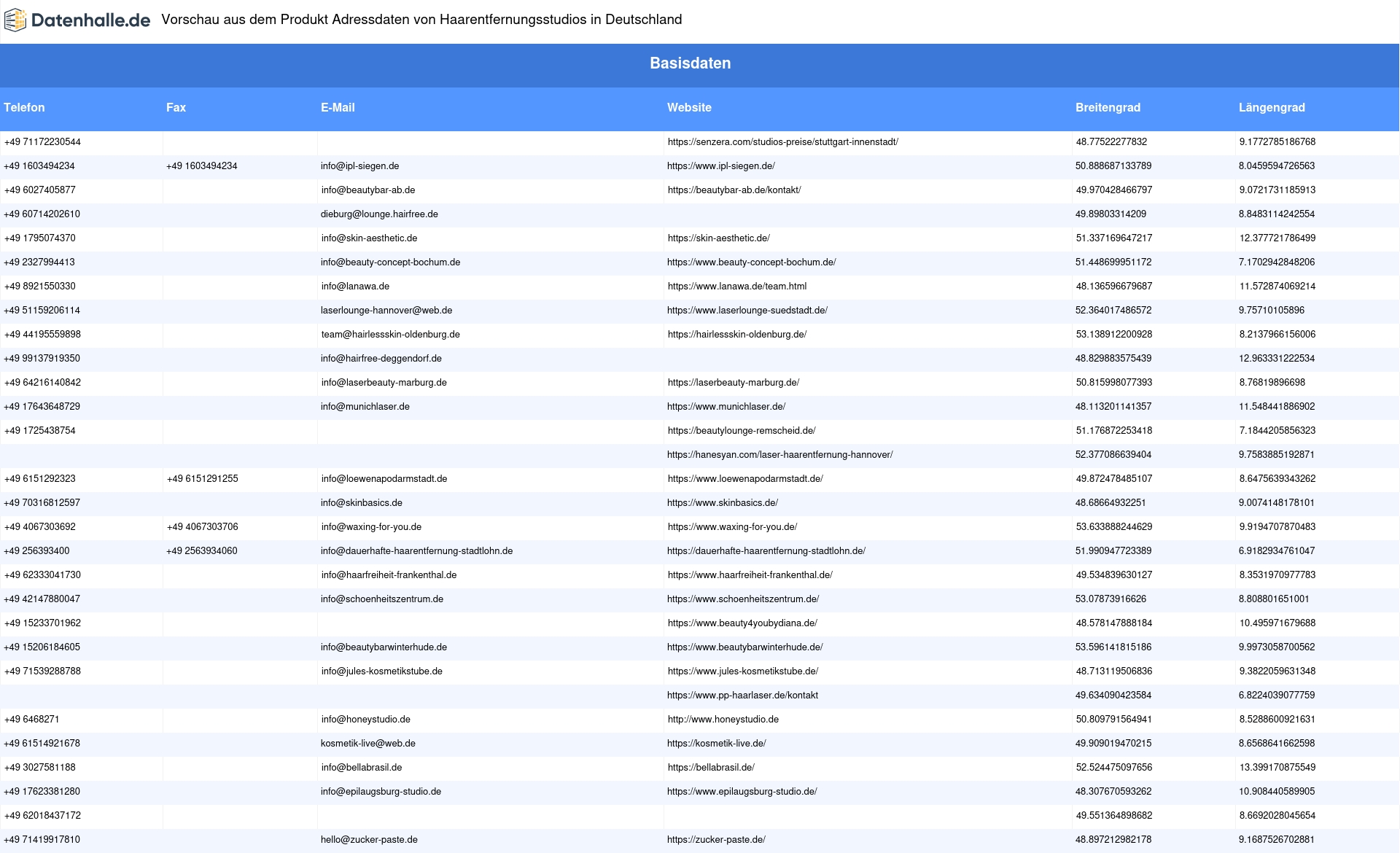Click phone number +49 71172230544
The image size is (1400, 853).
[x=42, y=142]
